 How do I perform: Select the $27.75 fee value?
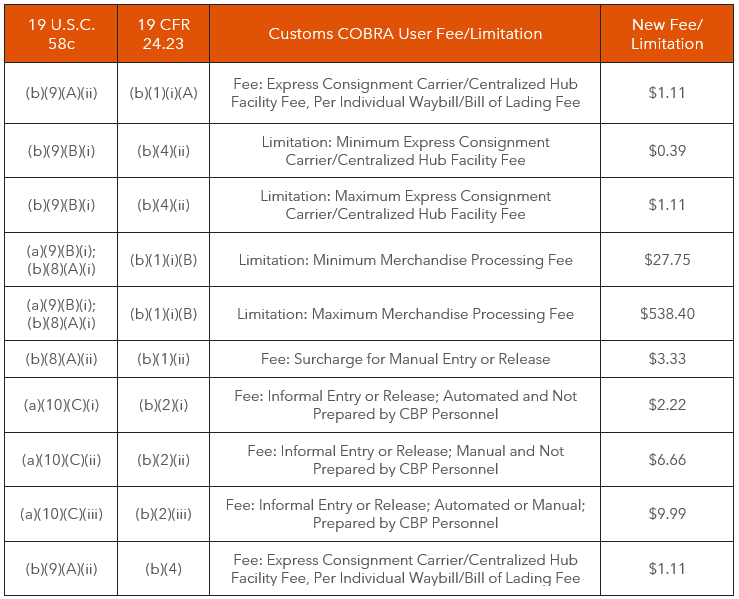[667, 260]
